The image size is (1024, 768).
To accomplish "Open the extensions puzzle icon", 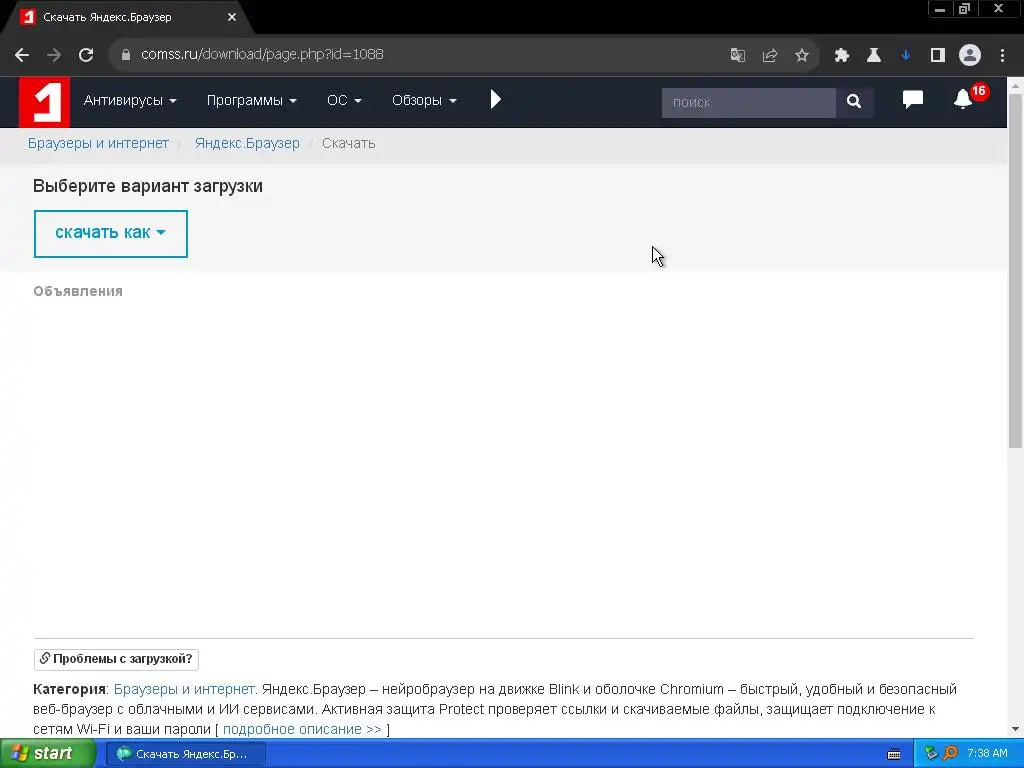I will click(842, 55).
